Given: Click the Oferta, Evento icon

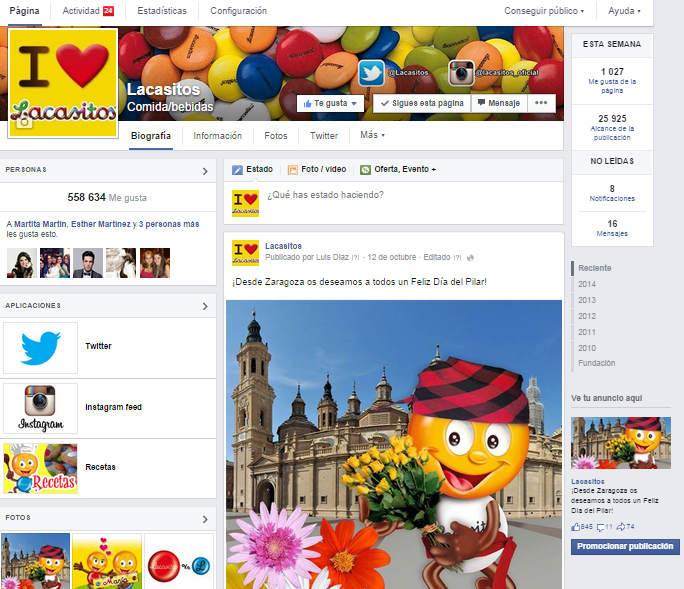Looking at the screenshot, I should [x=365, y=170].
